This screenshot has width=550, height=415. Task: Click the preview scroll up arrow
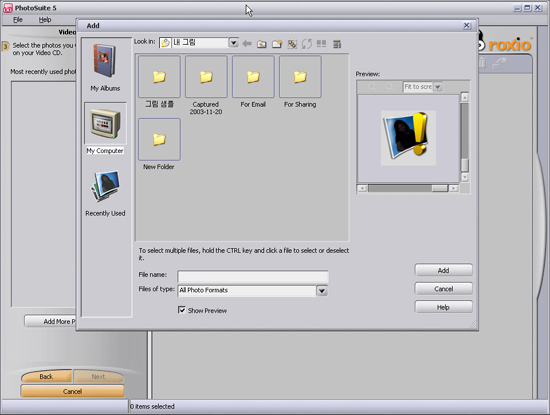pyautogui.click(x=464, y=97)
